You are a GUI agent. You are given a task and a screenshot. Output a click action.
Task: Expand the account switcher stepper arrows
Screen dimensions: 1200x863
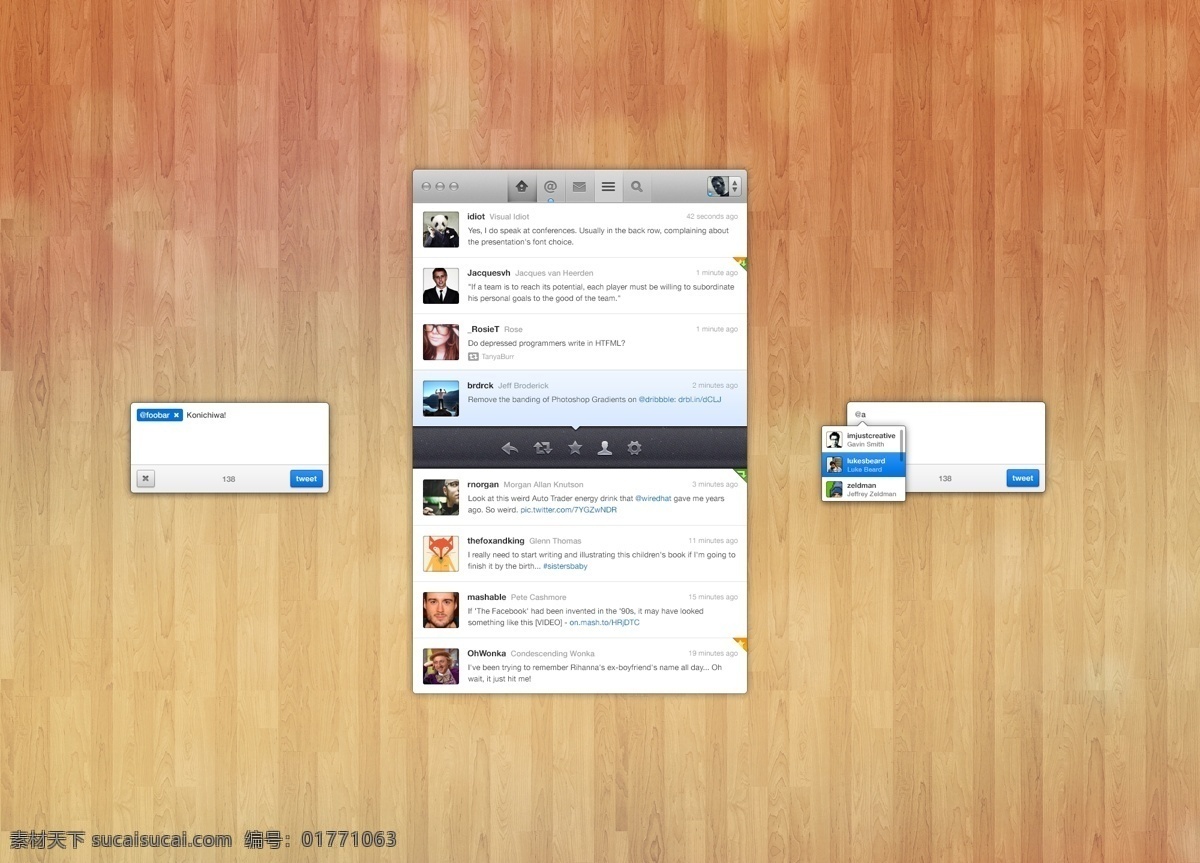(x=736, y=186)
